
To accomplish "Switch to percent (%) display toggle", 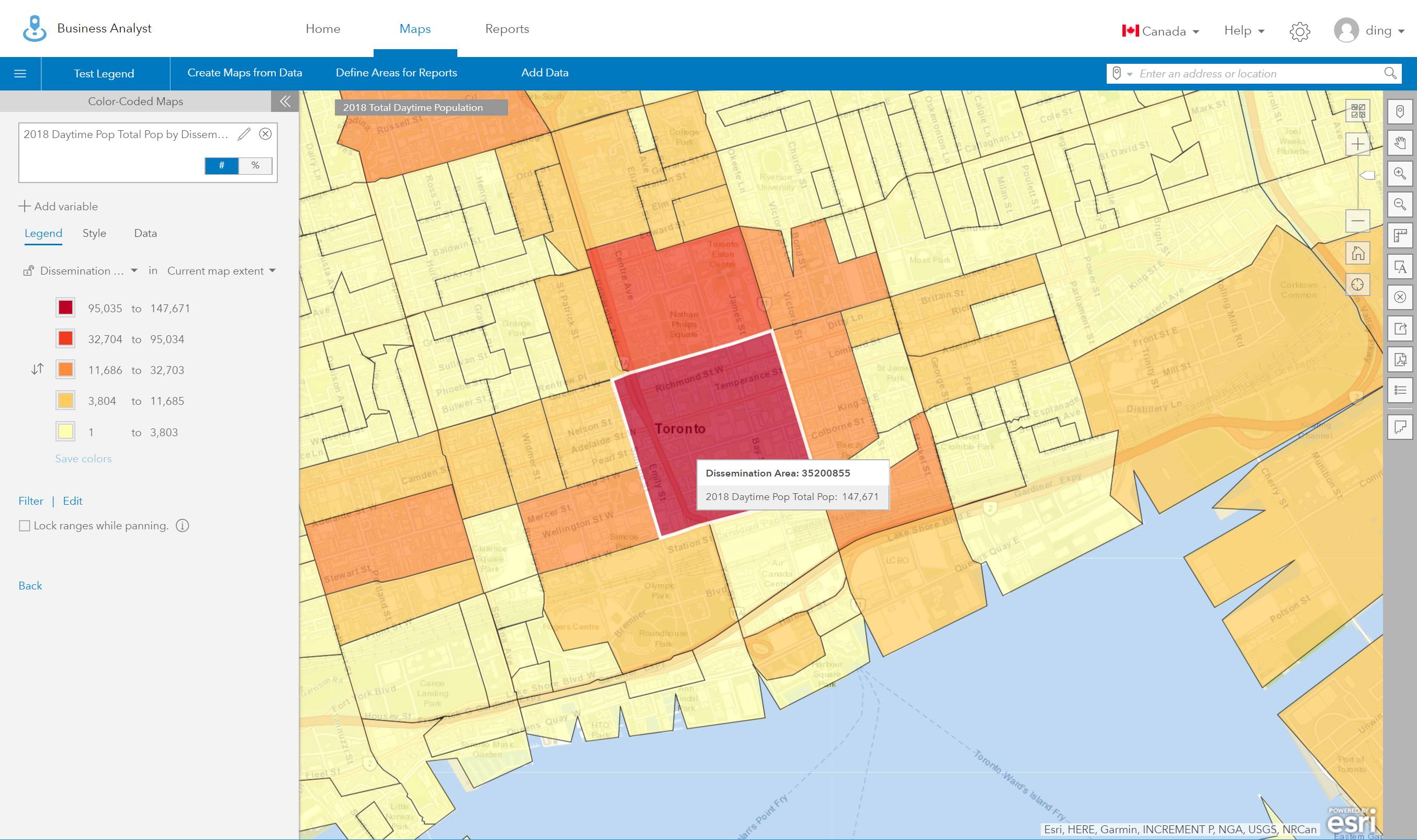I will (255, 165).
